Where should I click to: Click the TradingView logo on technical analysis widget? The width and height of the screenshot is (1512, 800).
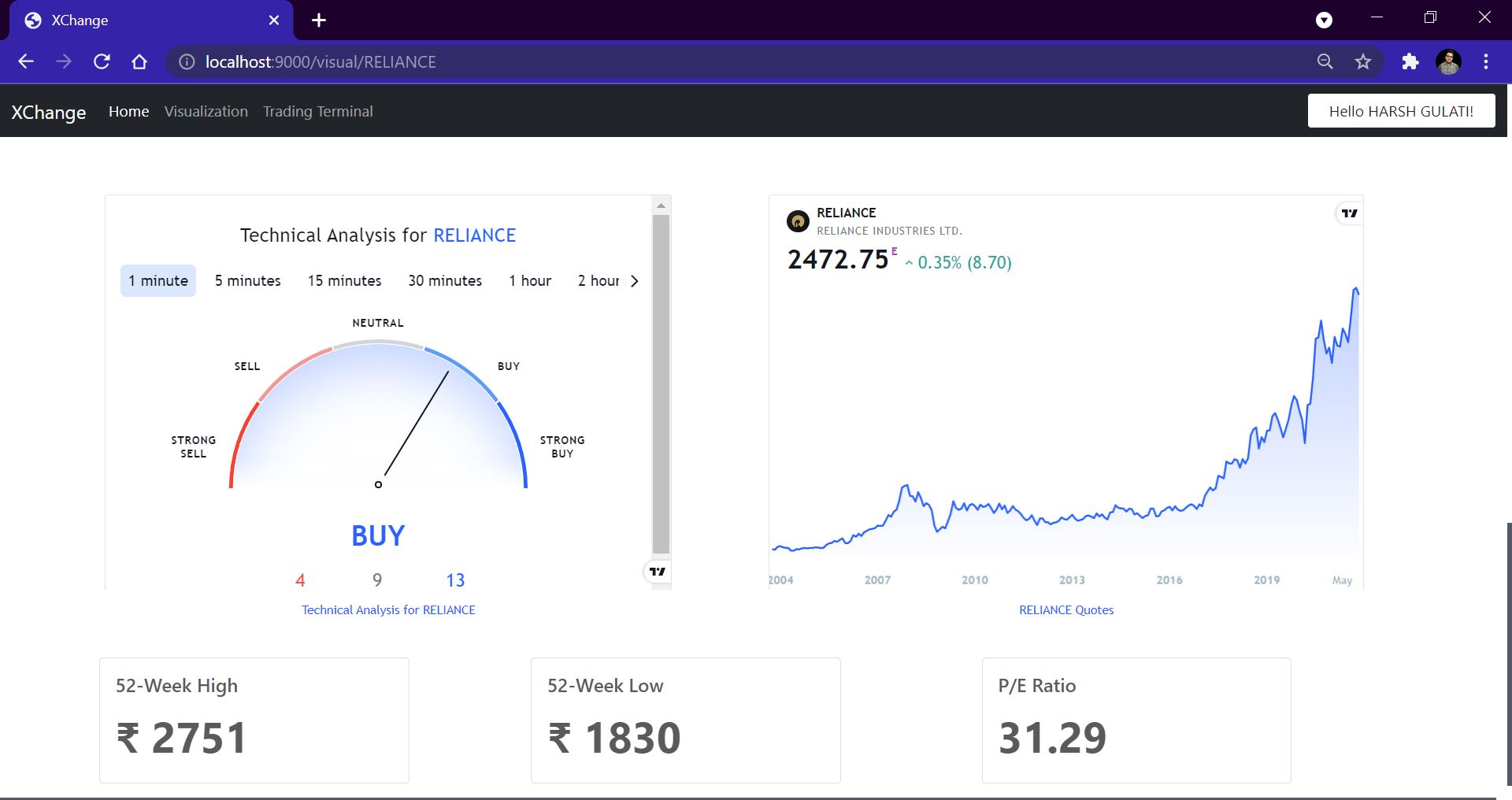tap(658, 572)
